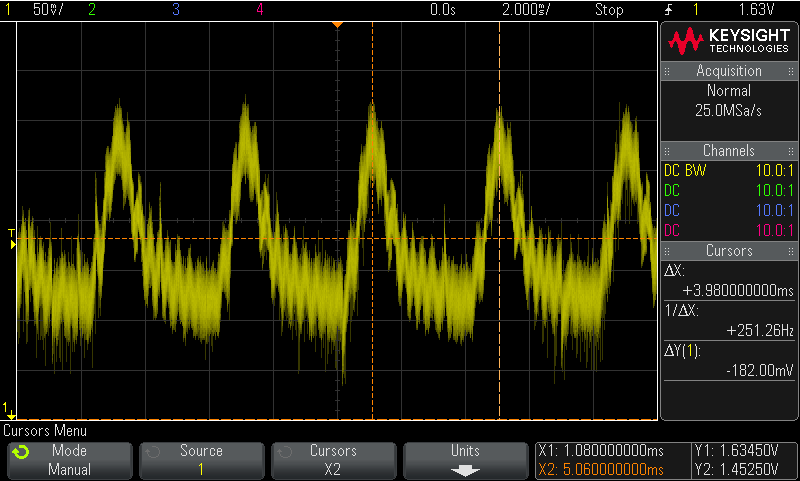Click the 2.000ms/ timebase setting

(x=526, y=10)
